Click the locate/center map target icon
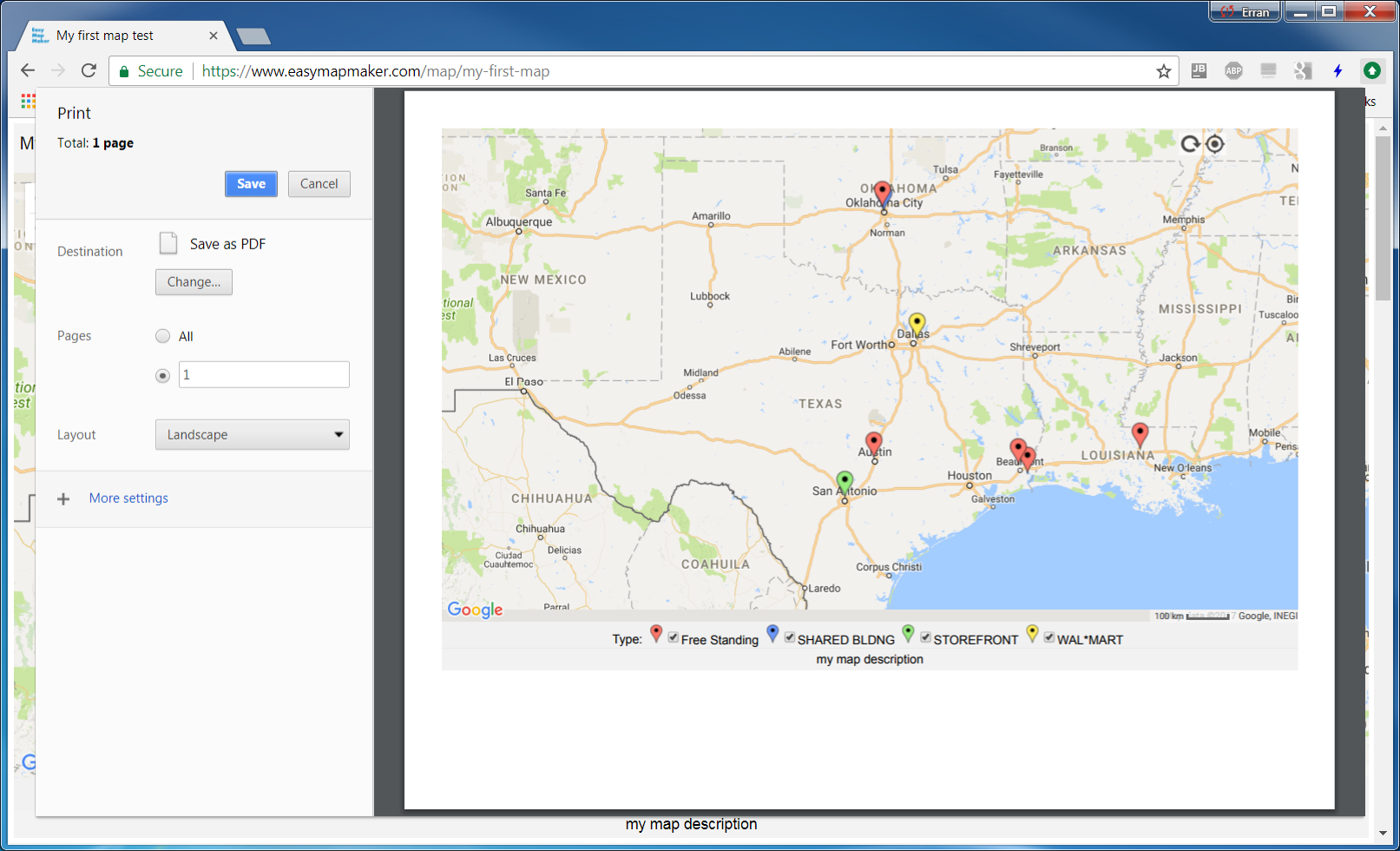 1214,144
